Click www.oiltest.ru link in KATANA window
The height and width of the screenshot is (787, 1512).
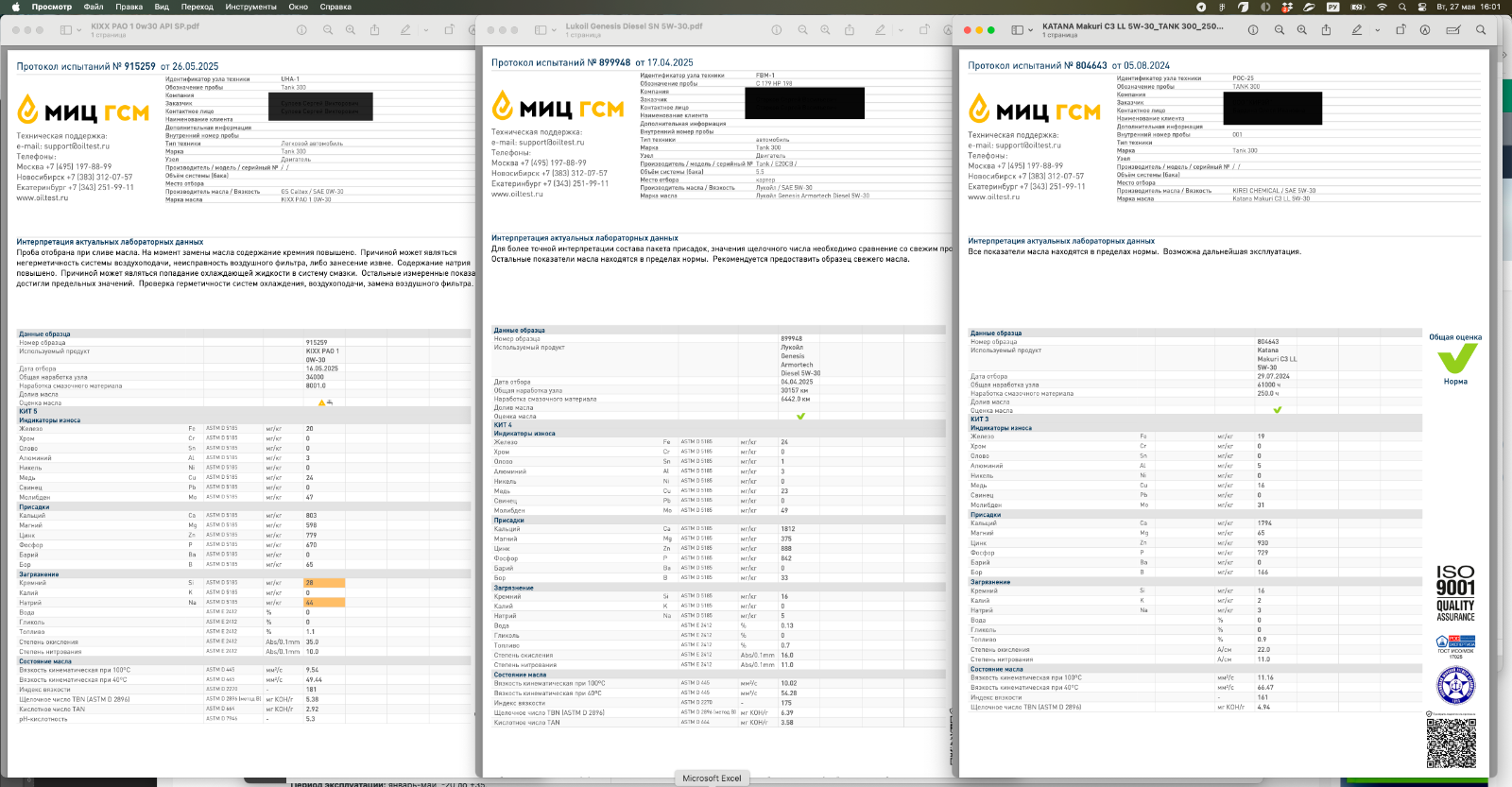(x=993, y=197)
